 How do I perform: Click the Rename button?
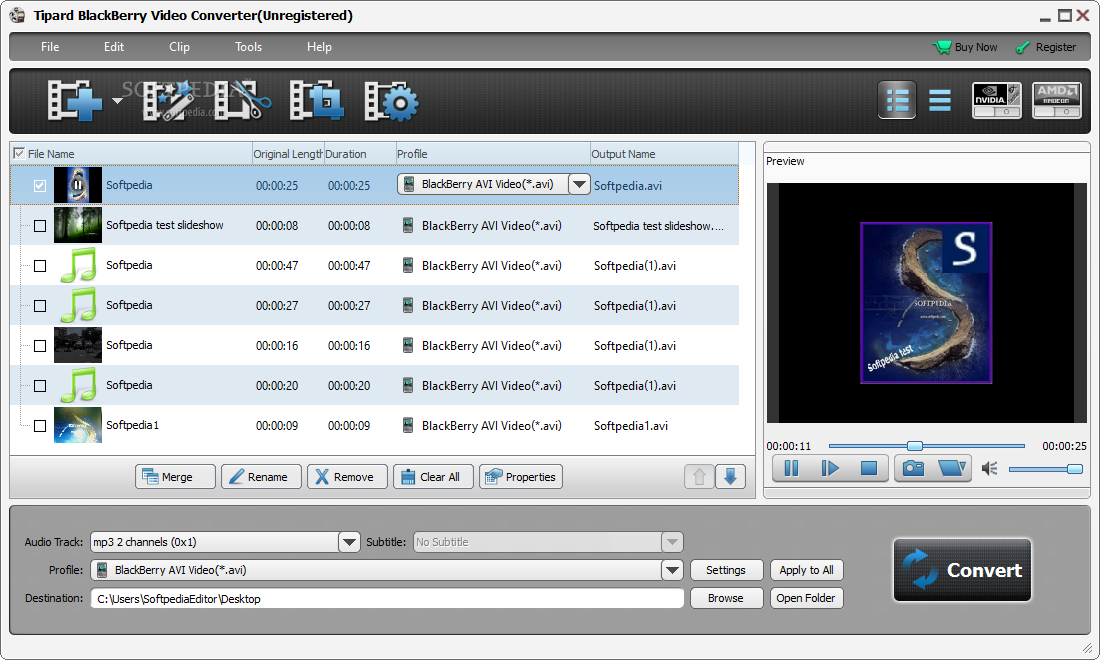(x=261, y=477)
